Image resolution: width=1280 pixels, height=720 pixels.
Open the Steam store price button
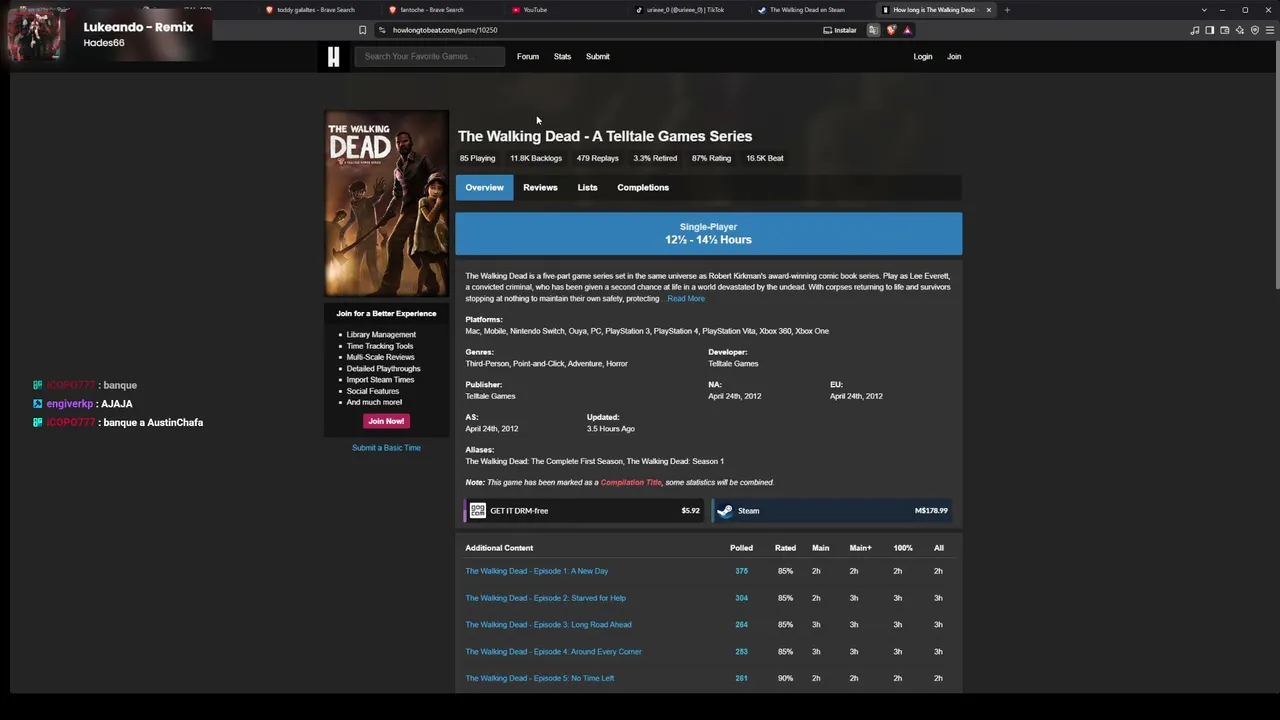point(832,511)
